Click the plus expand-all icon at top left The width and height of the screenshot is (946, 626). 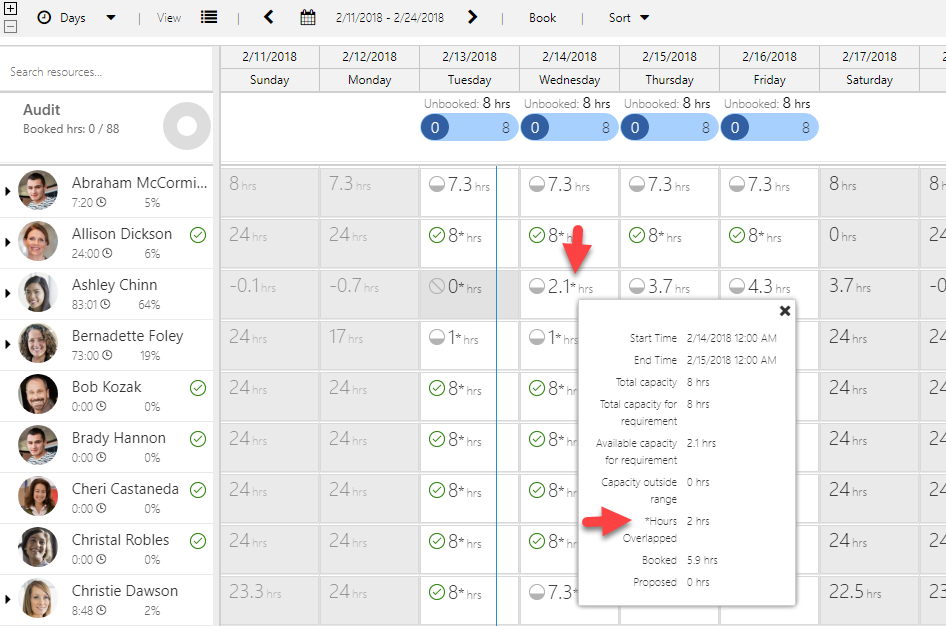[10, 9]
